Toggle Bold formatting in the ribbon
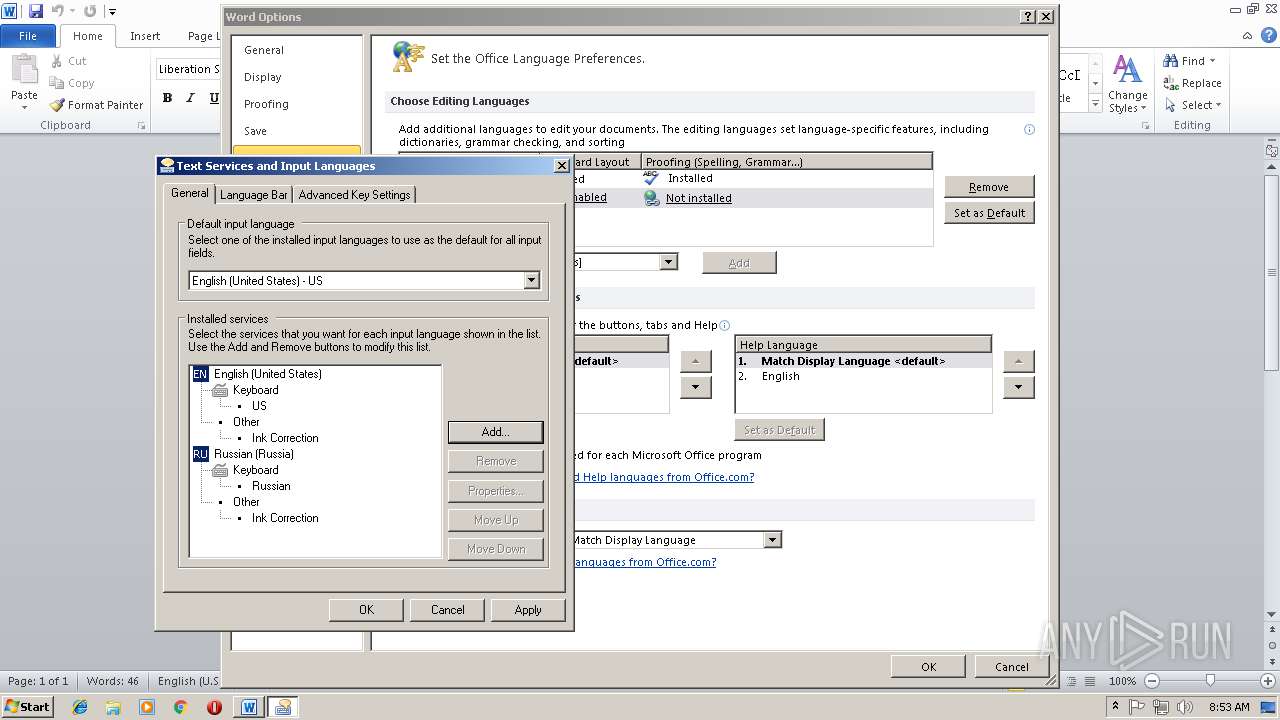The height and width of the screenshot is (720, 1280). click(x=167, y=98)
